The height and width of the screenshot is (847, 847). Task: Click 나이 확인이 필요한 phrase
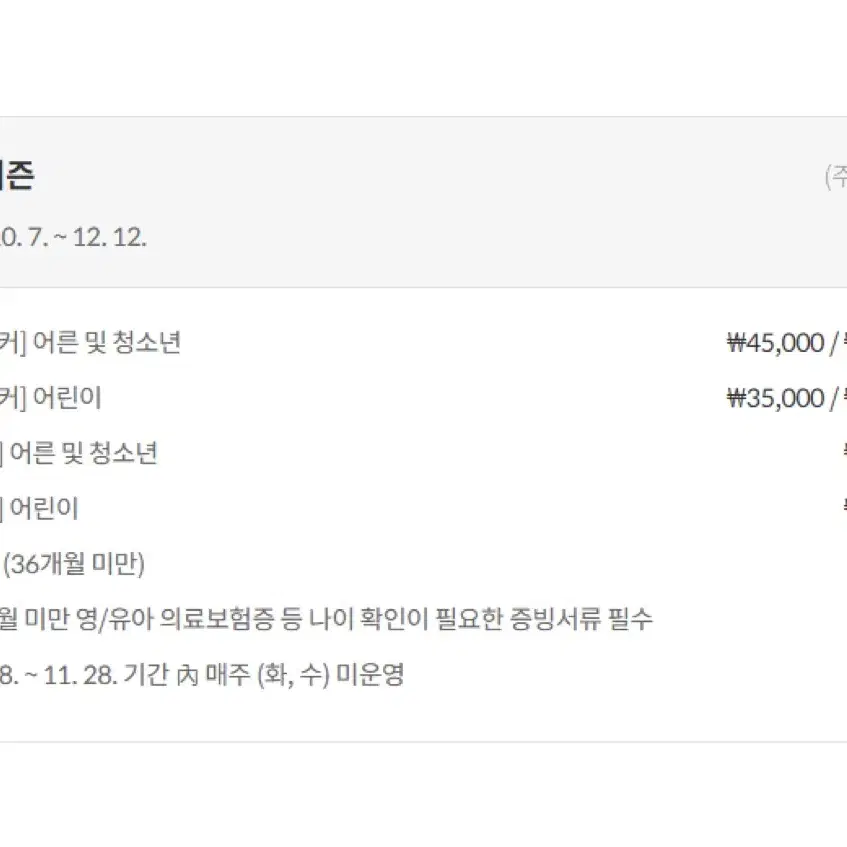[406, 619]
